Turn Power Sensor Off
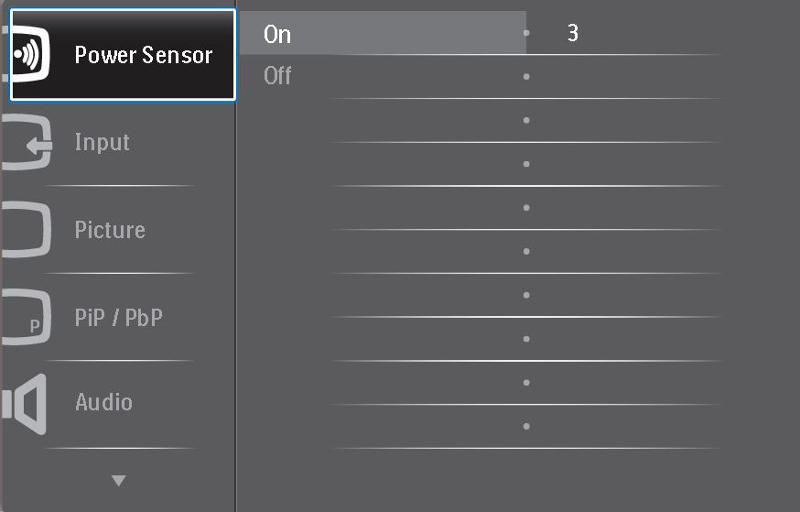 pyautogui.click(x=277, y=76)
